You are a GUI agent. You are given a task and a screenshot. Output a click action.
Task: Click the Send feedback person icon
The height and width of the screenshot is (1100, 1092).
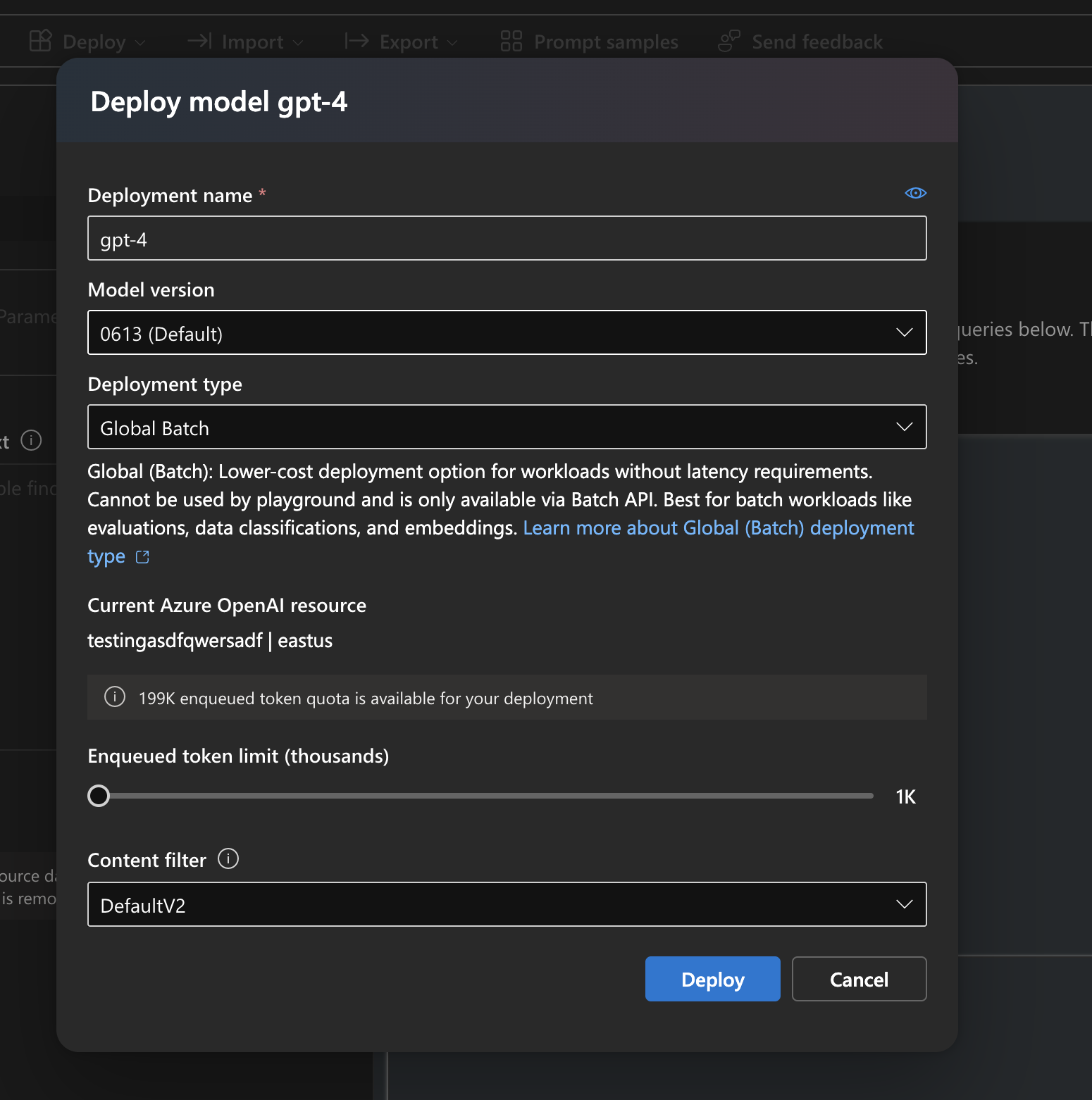coord(729,41)
